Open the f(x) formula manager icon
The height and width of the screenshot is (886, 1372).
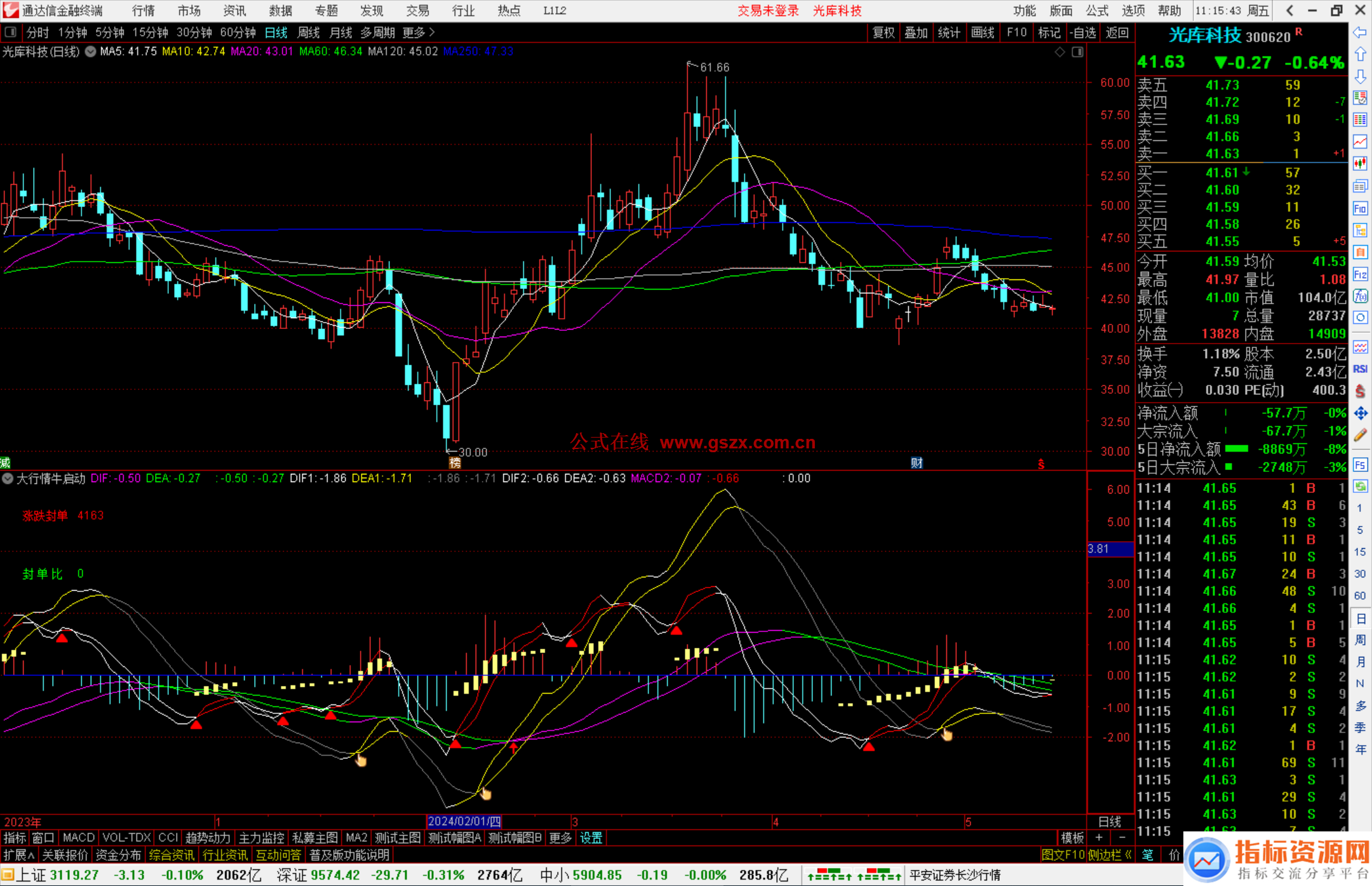(x=1360, y=296)
